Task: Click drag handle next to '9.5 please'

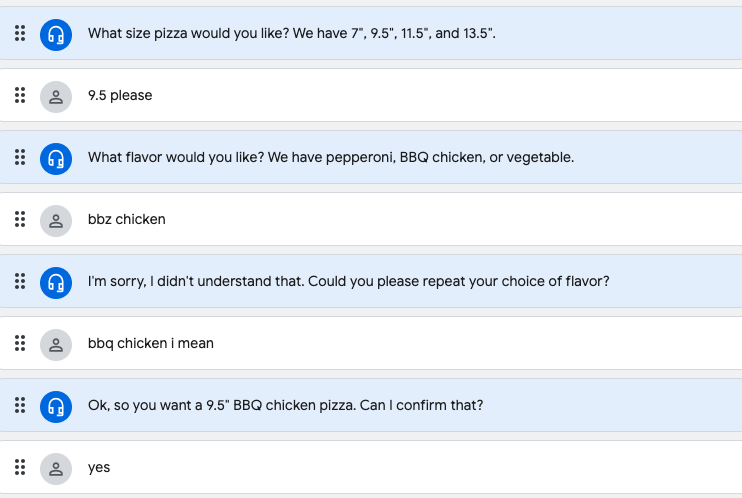Action: (20, 96)
